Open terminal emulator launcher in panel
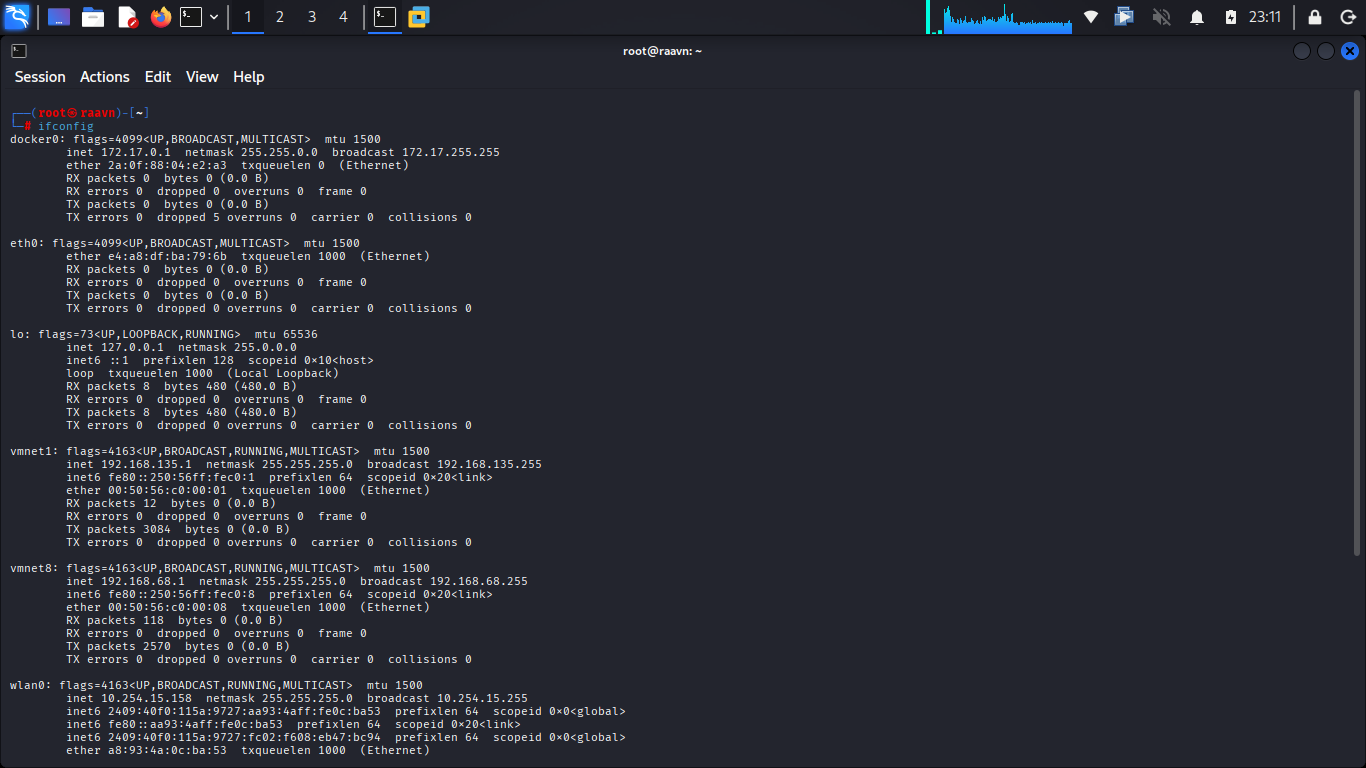Viewport: 1366px width, 768px height. 191,17
